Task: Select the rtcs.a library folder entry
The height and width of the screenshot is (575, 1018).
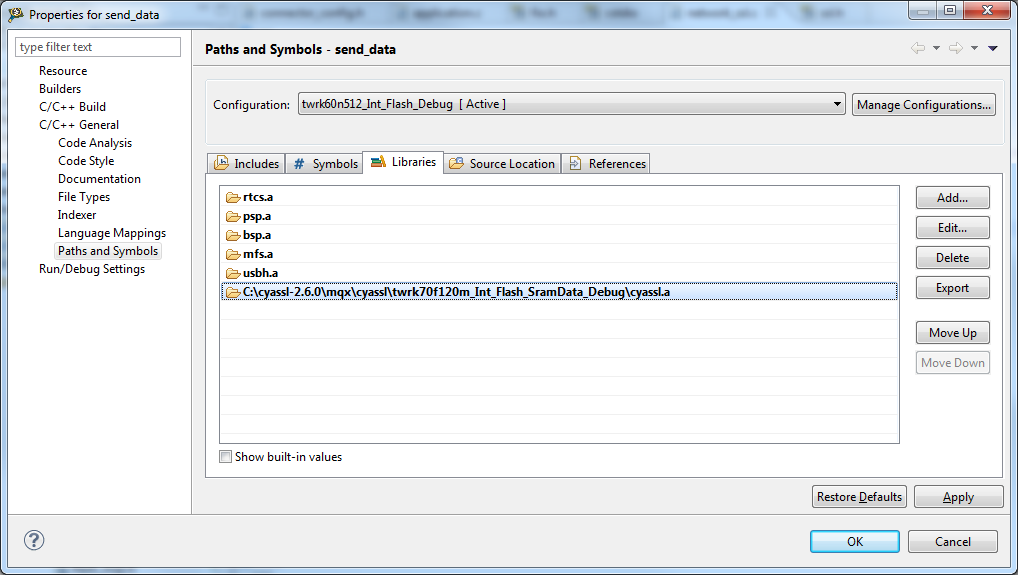Action: (258, 197)
